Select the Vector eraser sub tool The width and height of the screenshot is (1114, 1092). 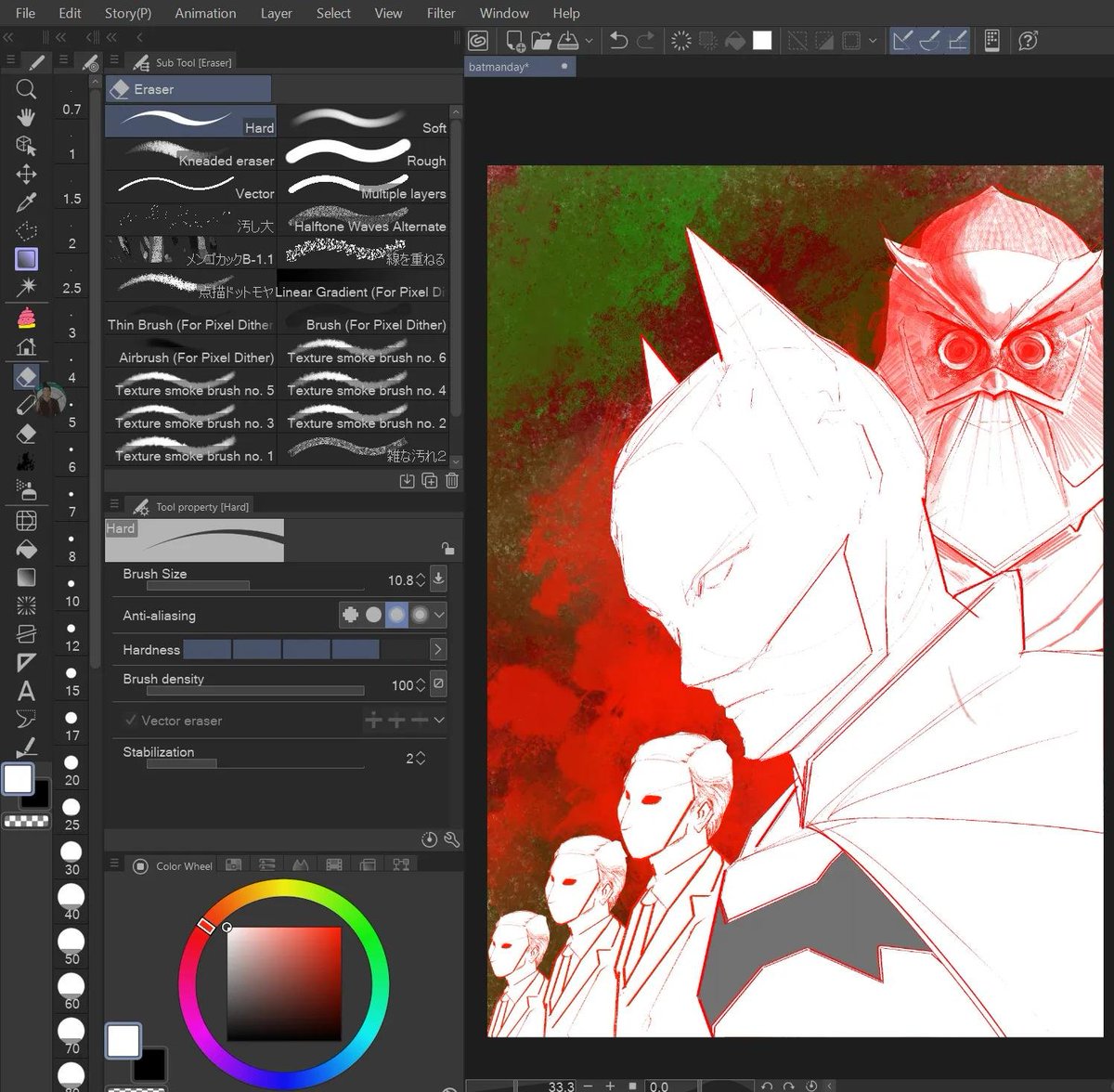click(191, 187)
